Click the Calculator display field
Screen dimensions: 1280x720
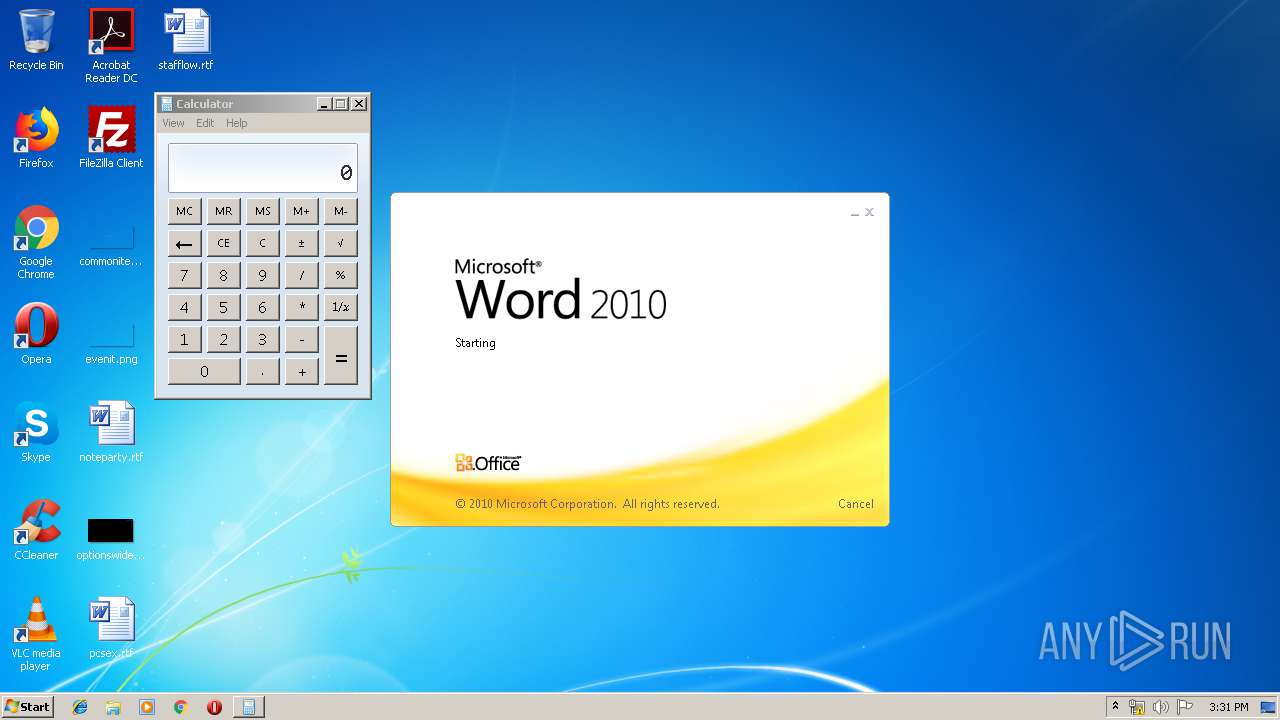pos(262,168)
